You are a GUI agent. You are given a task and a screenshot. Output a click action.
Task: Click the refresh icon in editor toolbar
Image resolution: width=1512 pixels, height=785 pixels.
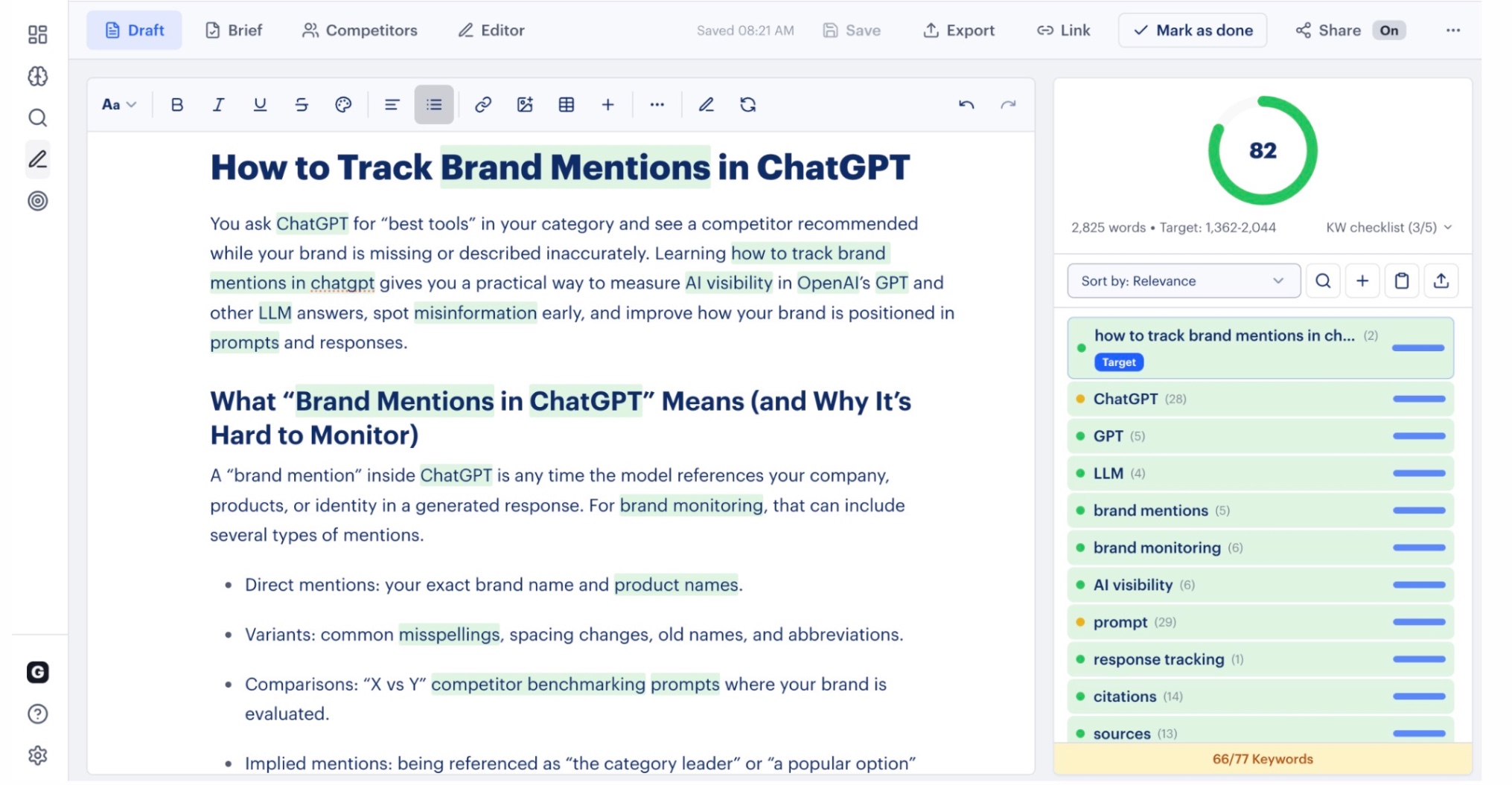tap(748, 105)
